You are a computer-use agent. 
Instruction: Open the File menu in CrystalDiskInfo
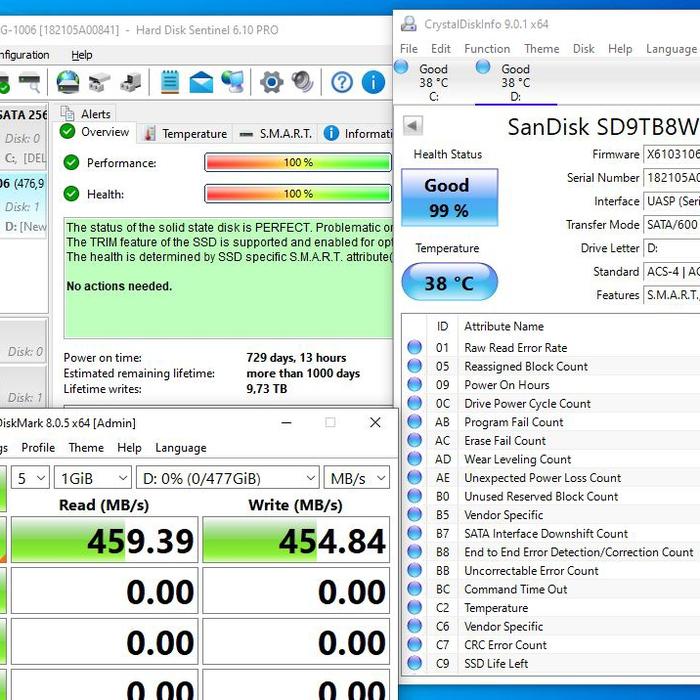click(x=409, y=49)
